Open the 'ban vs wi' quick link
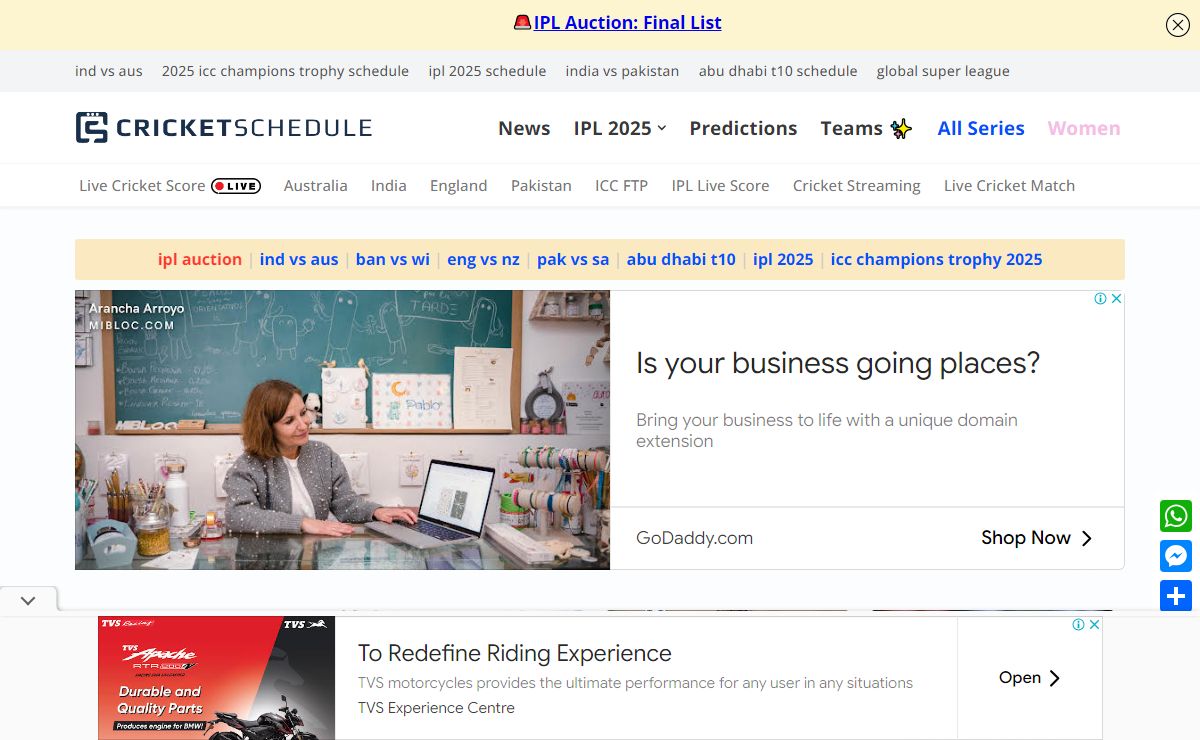This screenshot has height=740, width=1200. pos(393,259)
